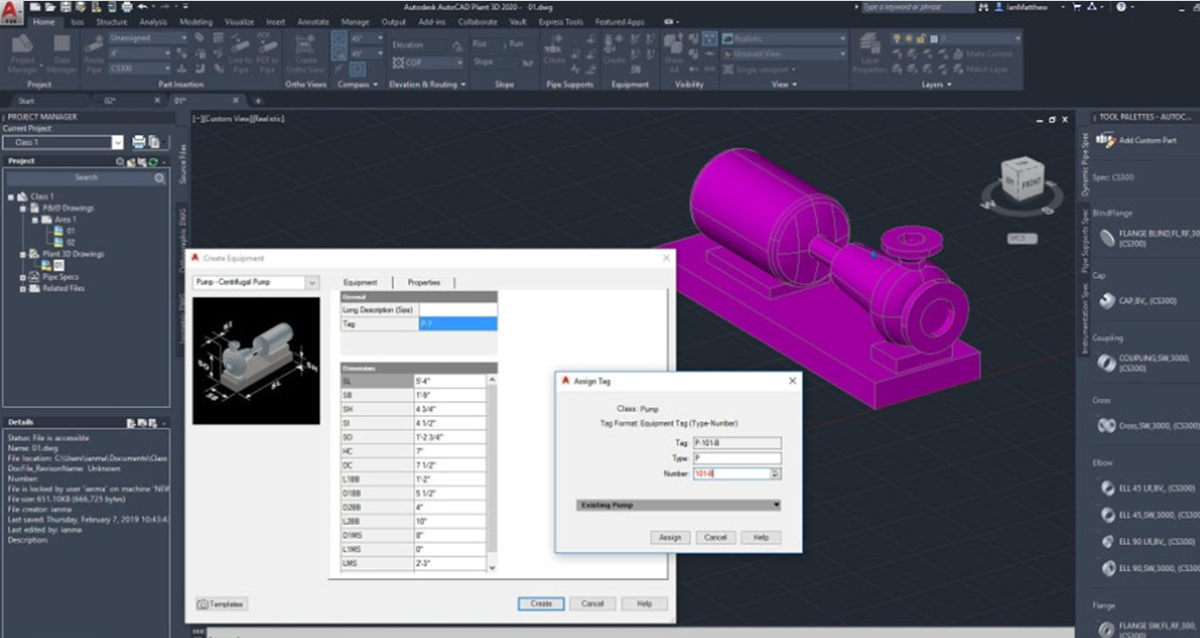Image resolution: width=1200 pixels, height=638 pixels.
Task: Open the Pump - Centrifugal Pump dropdown
Action: 312,283
